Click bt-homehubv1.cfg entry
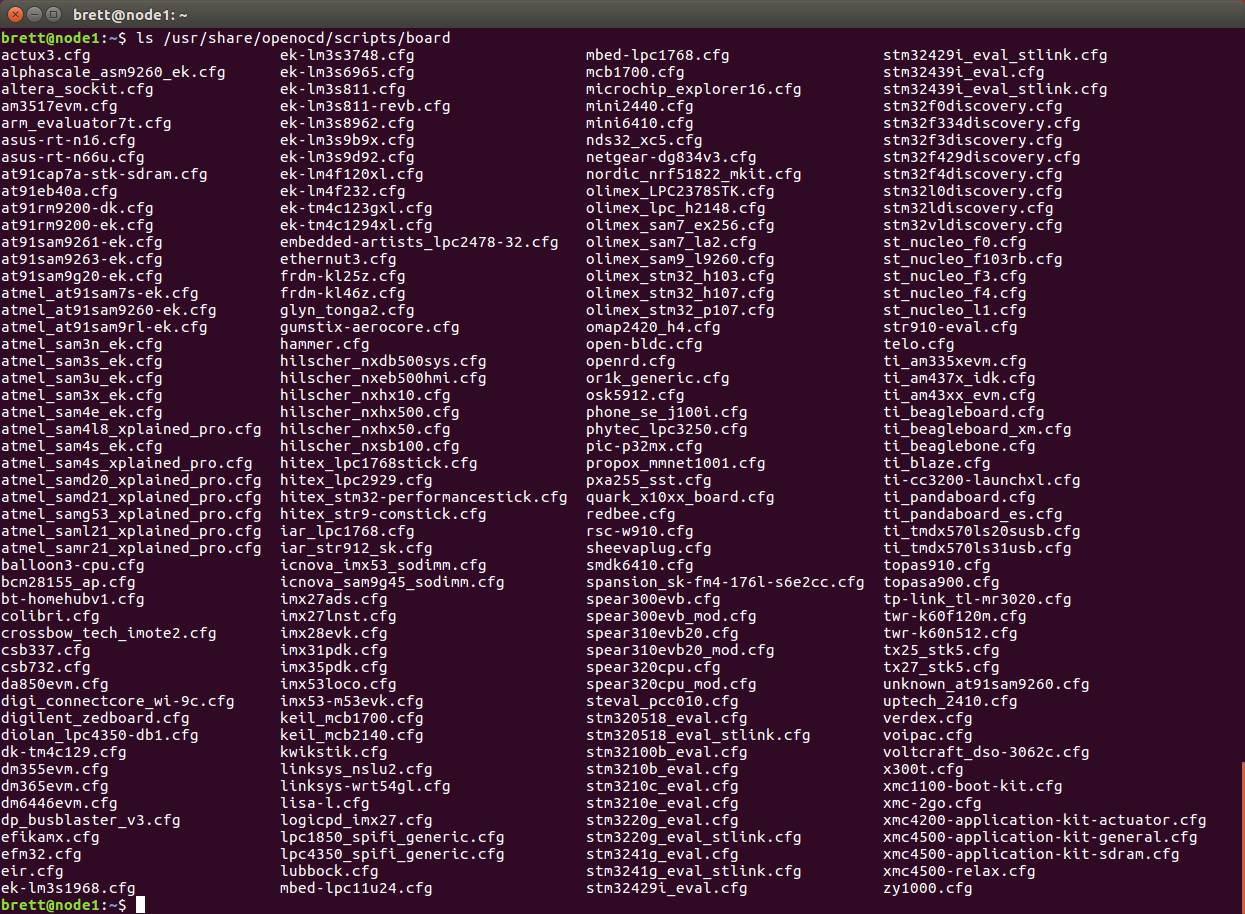The width and height of the screenshot is (1245, 914). [x=73, y=599]
